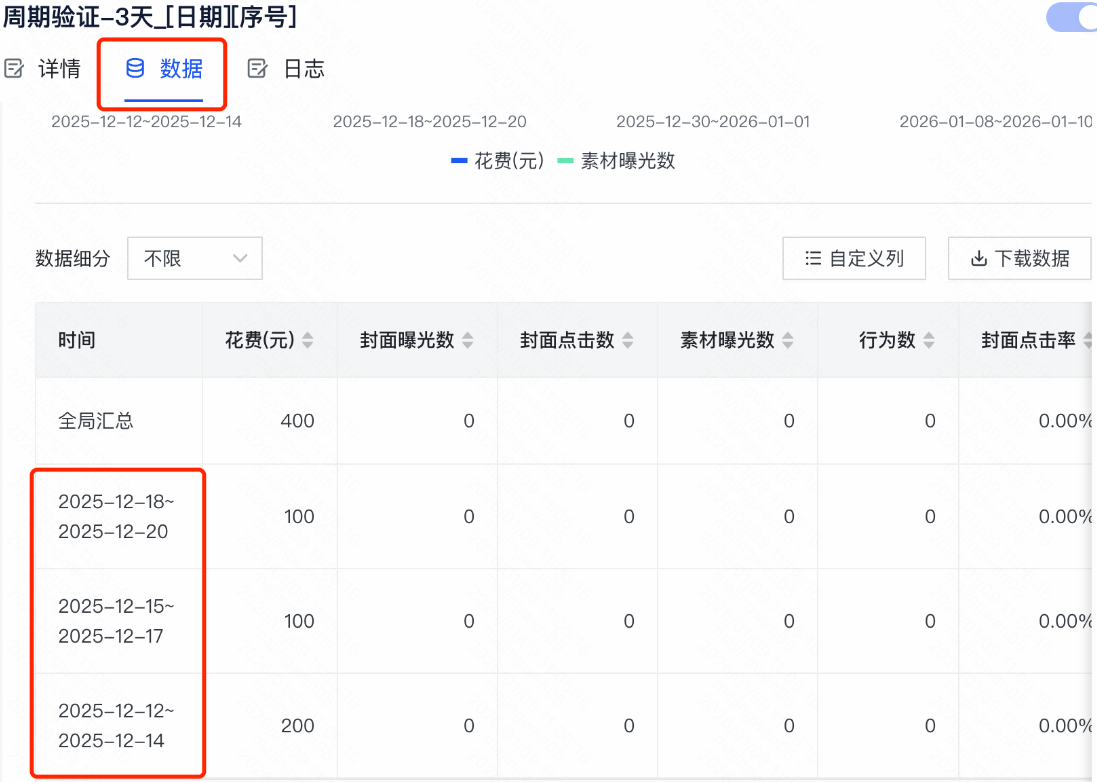Screen dimensions: 1097x782
Task: Sort by 封面点击率 column header
Action: (1090, 340)
